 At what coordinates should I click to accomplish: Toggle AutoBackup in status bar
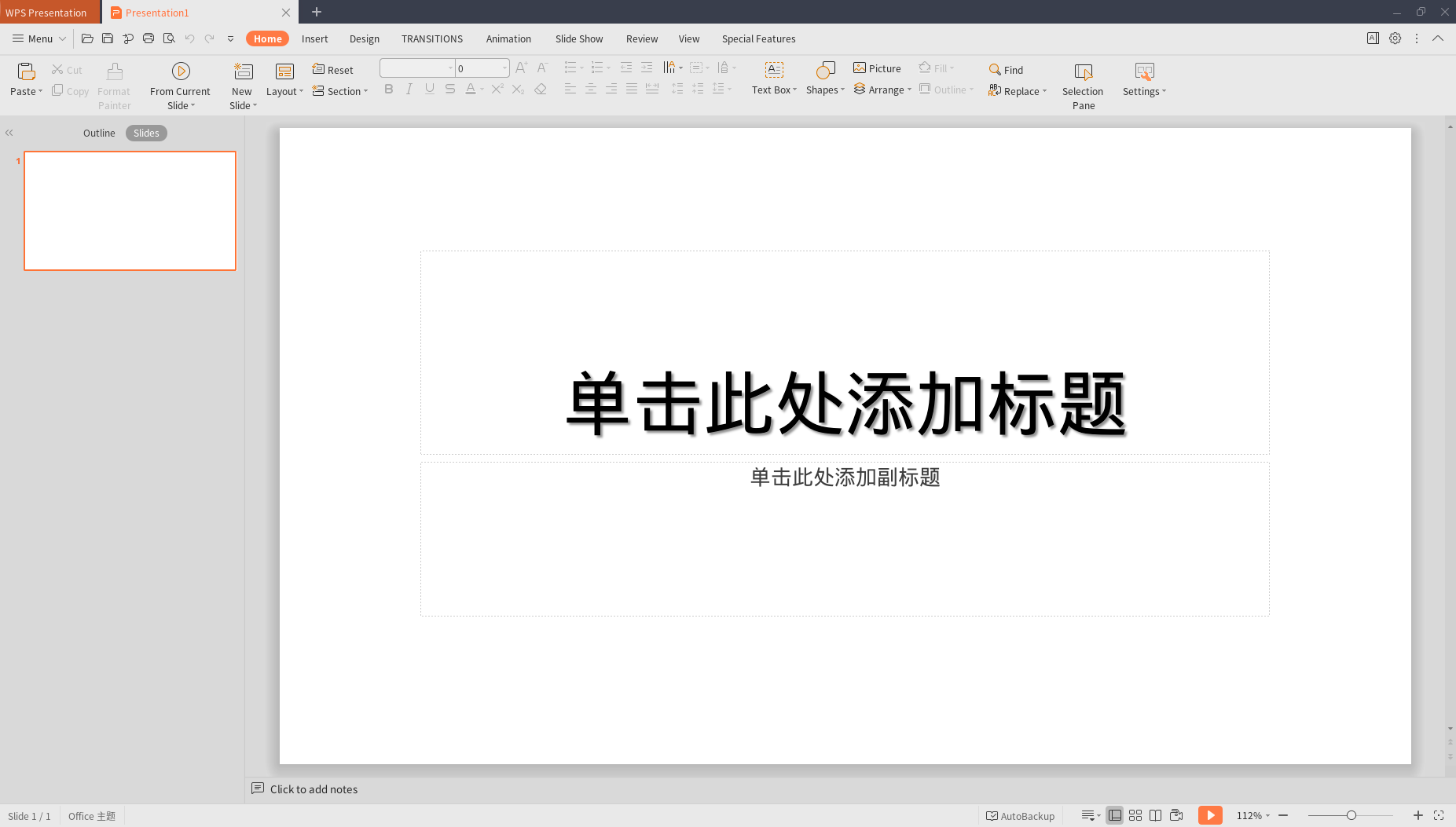[1020, 816]
